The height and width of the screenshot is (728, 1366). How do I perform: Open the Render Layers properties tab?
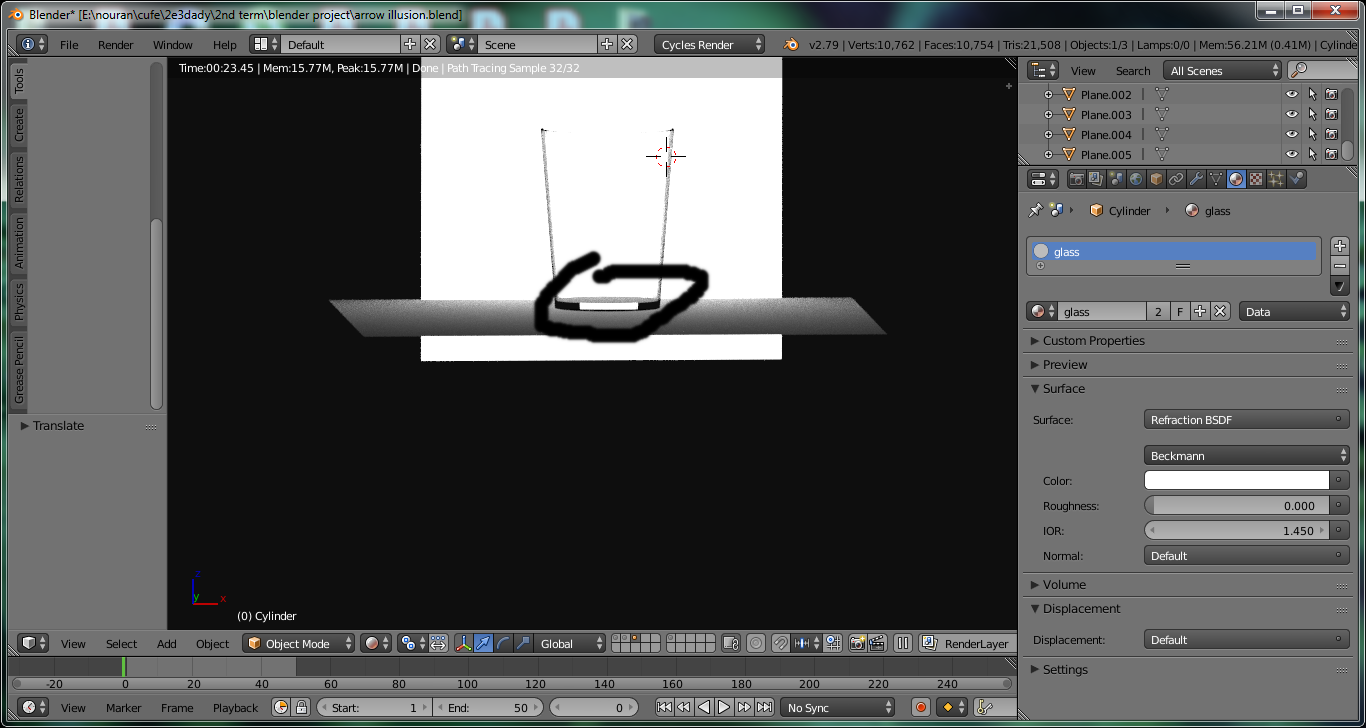click(1096, 179)
